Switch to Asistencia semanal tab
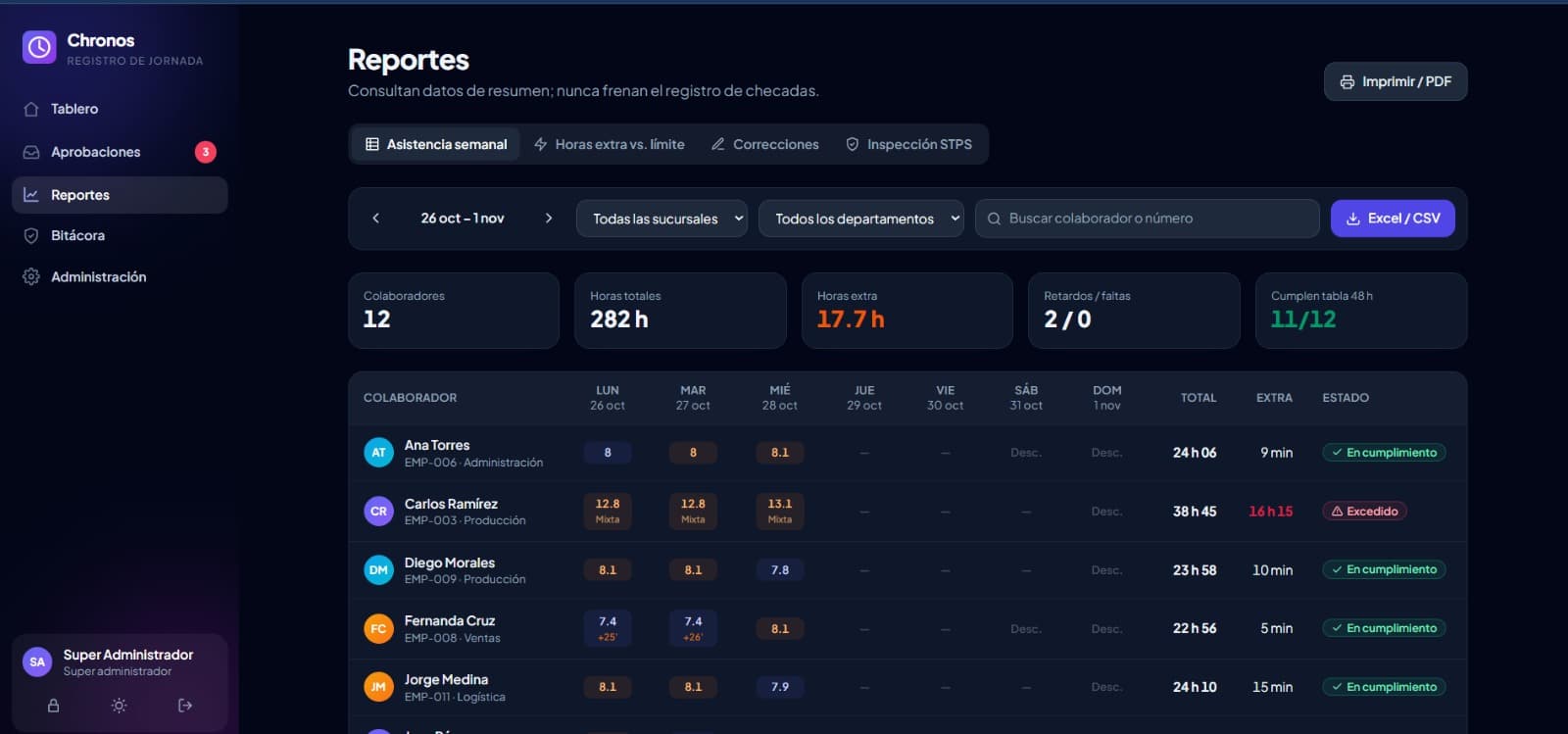Image resolution: width=1568 pixels, height=734 pixels. pyautogui.click(x=436, y=144)
